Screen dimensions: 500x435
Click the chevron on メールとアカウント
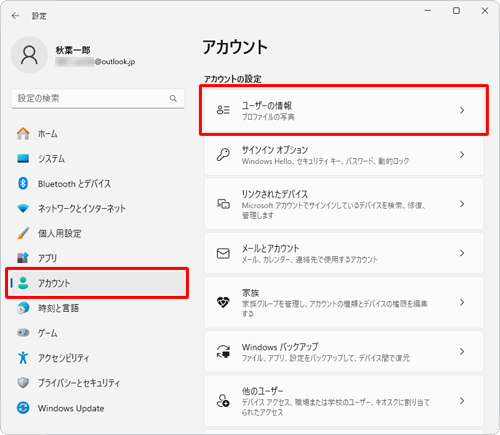[x=462, y=253]
